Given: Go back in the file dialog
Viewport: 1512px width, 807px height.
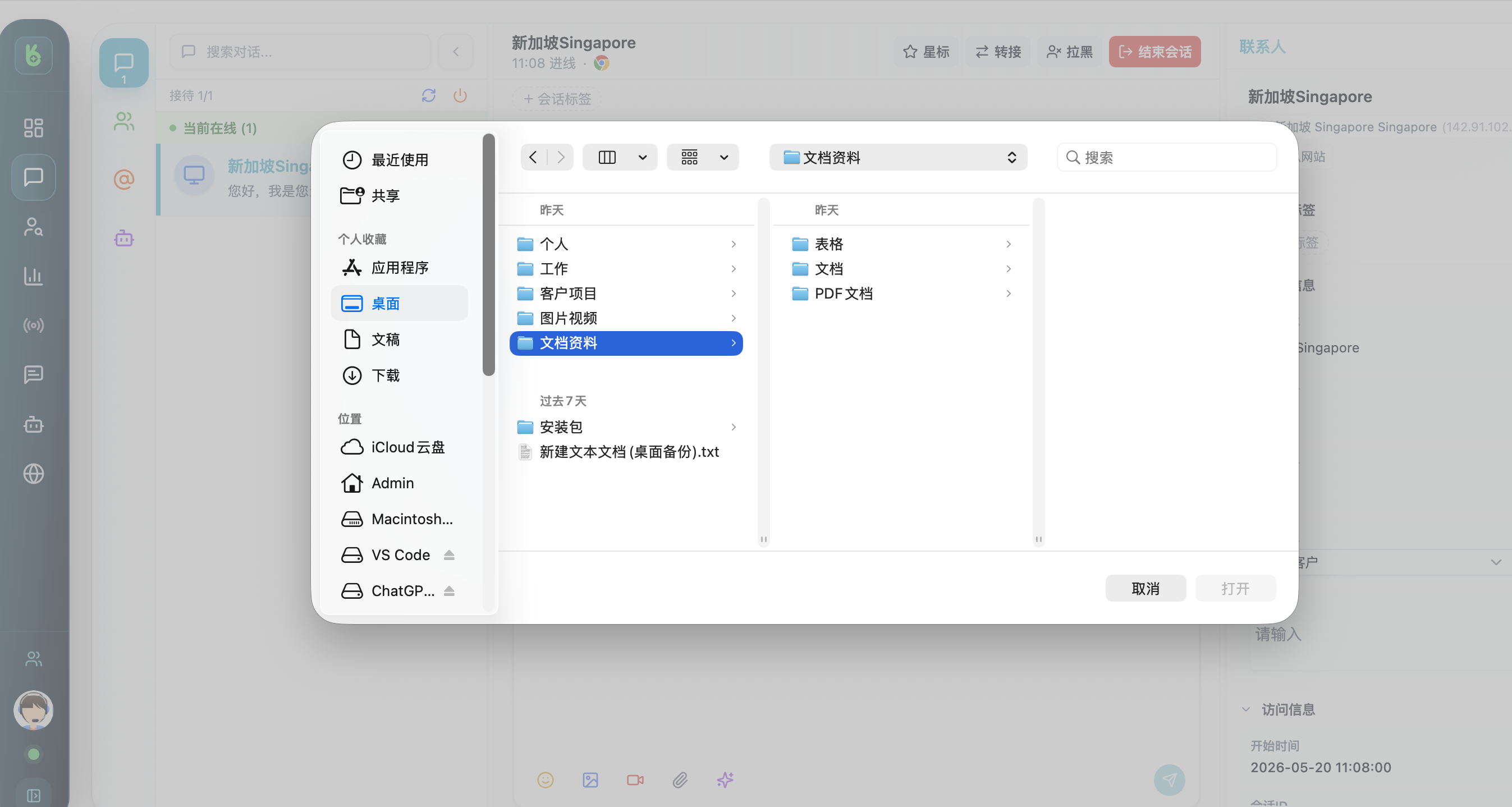Looking at the screenshot, I should (x=533, y=157).
